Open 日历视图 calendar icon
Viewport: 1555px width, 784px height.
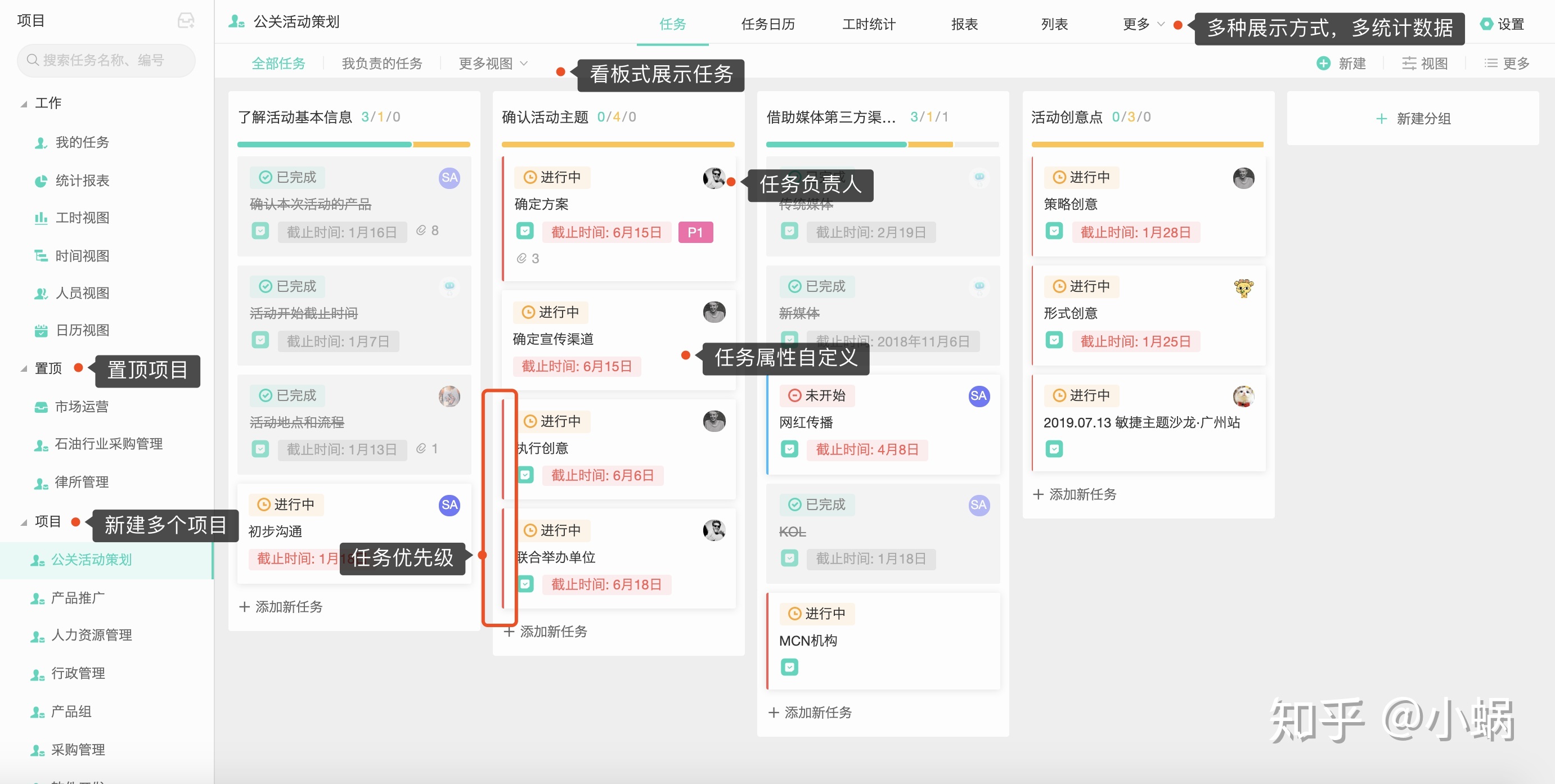pyautogui.click(x=41, y=331)
